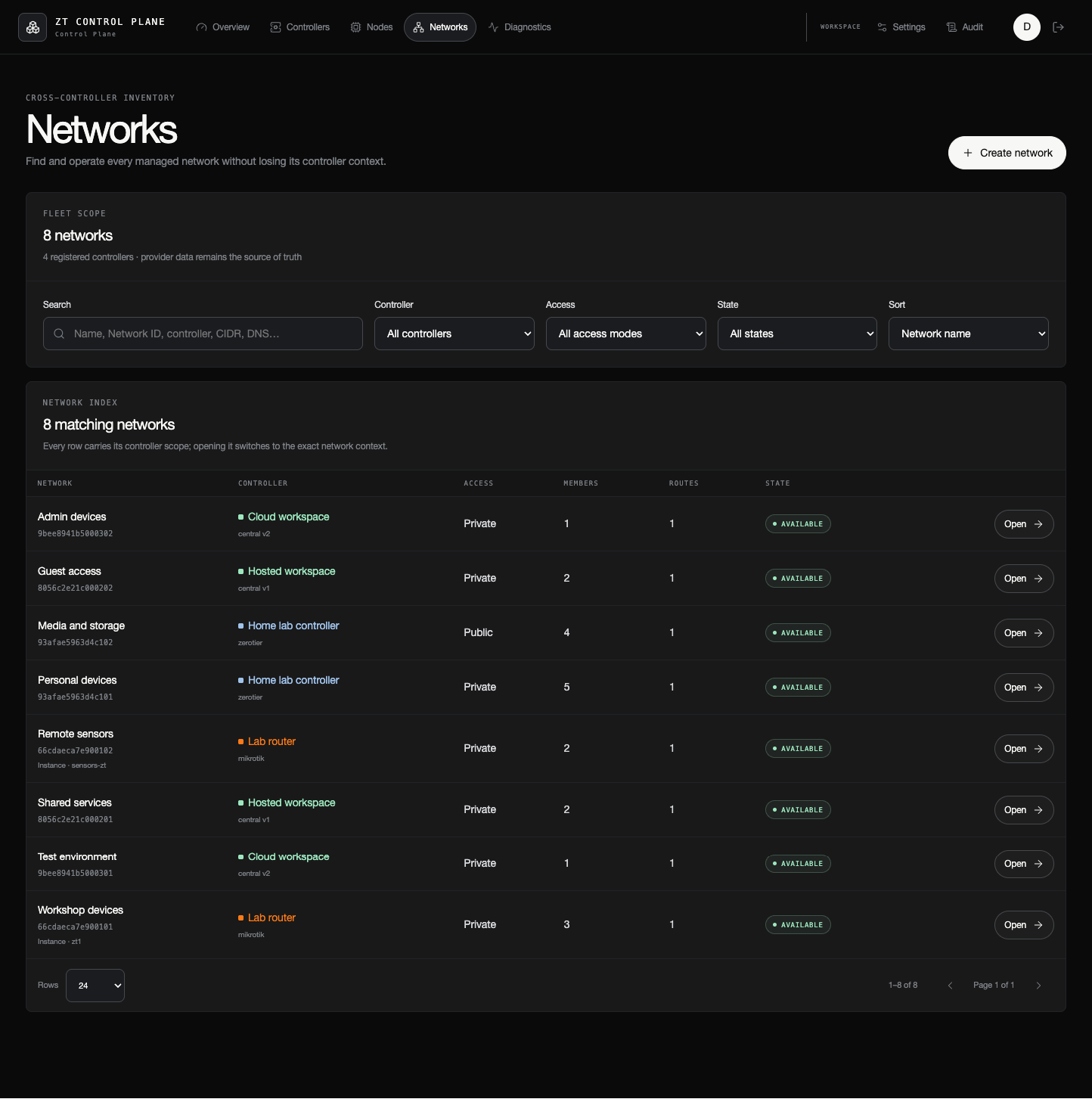Go to the Nodes tab
The image size is (1092, 1099).
371,27
